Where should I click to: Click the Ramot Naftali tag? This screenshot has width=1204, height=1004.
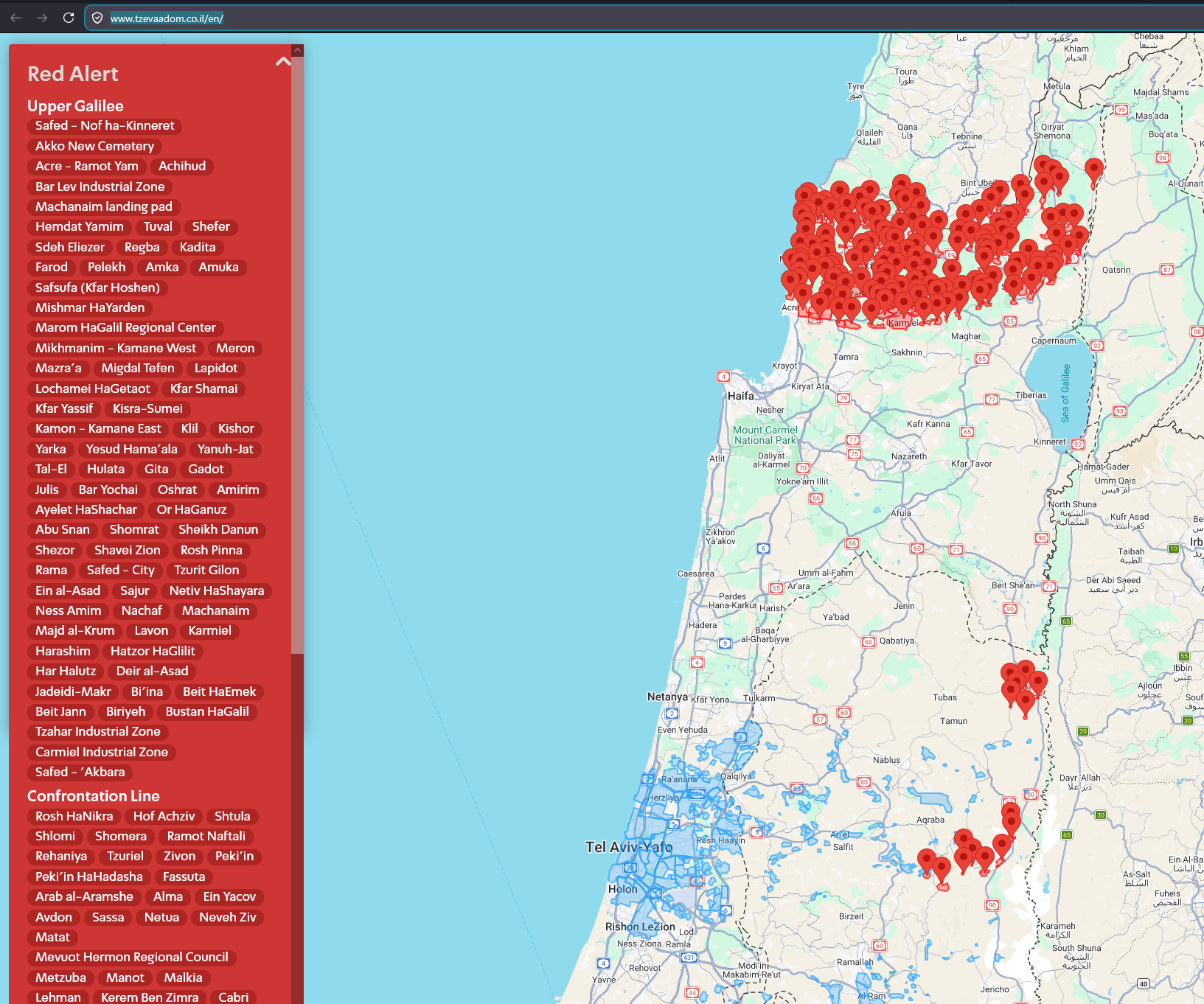coord(206,836)
